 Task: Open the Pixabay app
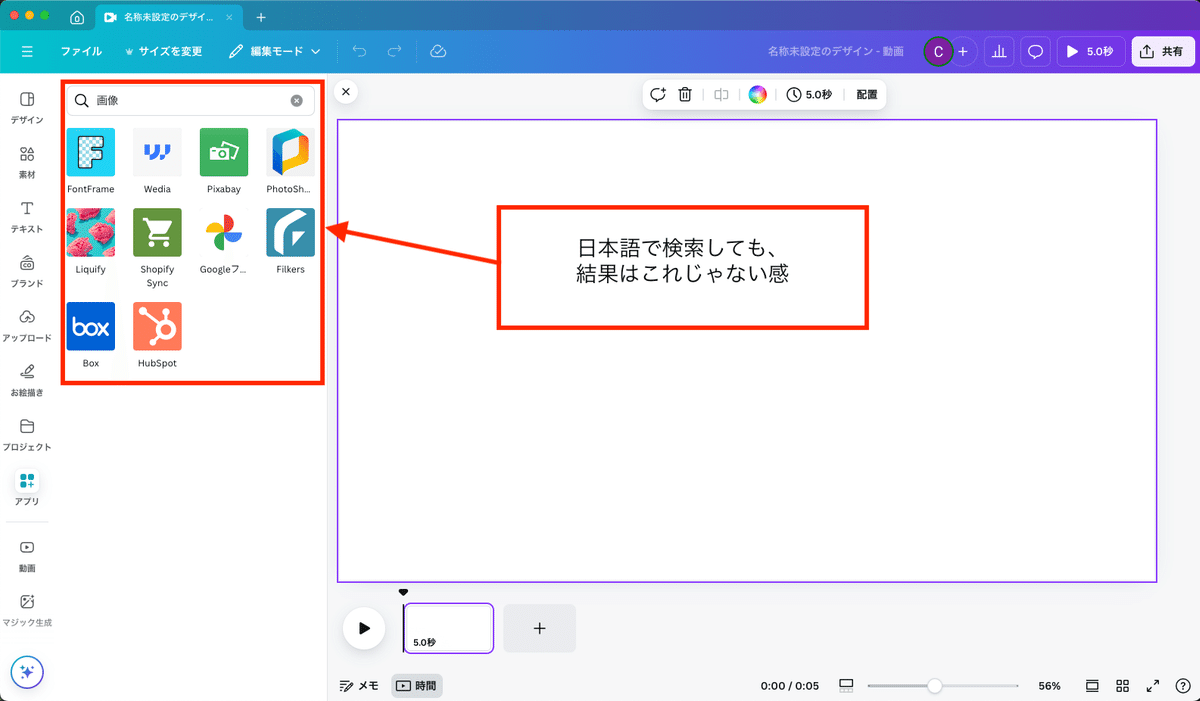tap(224, 152)
